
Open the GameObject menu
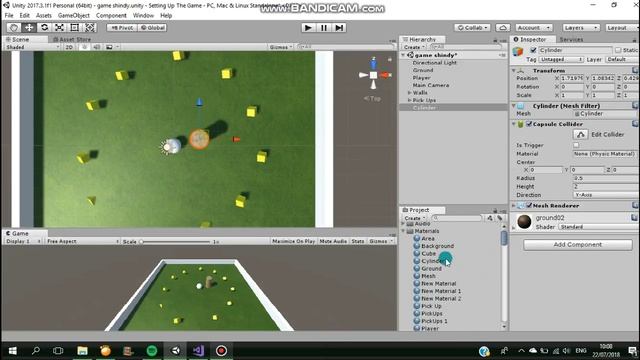pyautogui.click(x=73, y=16)
